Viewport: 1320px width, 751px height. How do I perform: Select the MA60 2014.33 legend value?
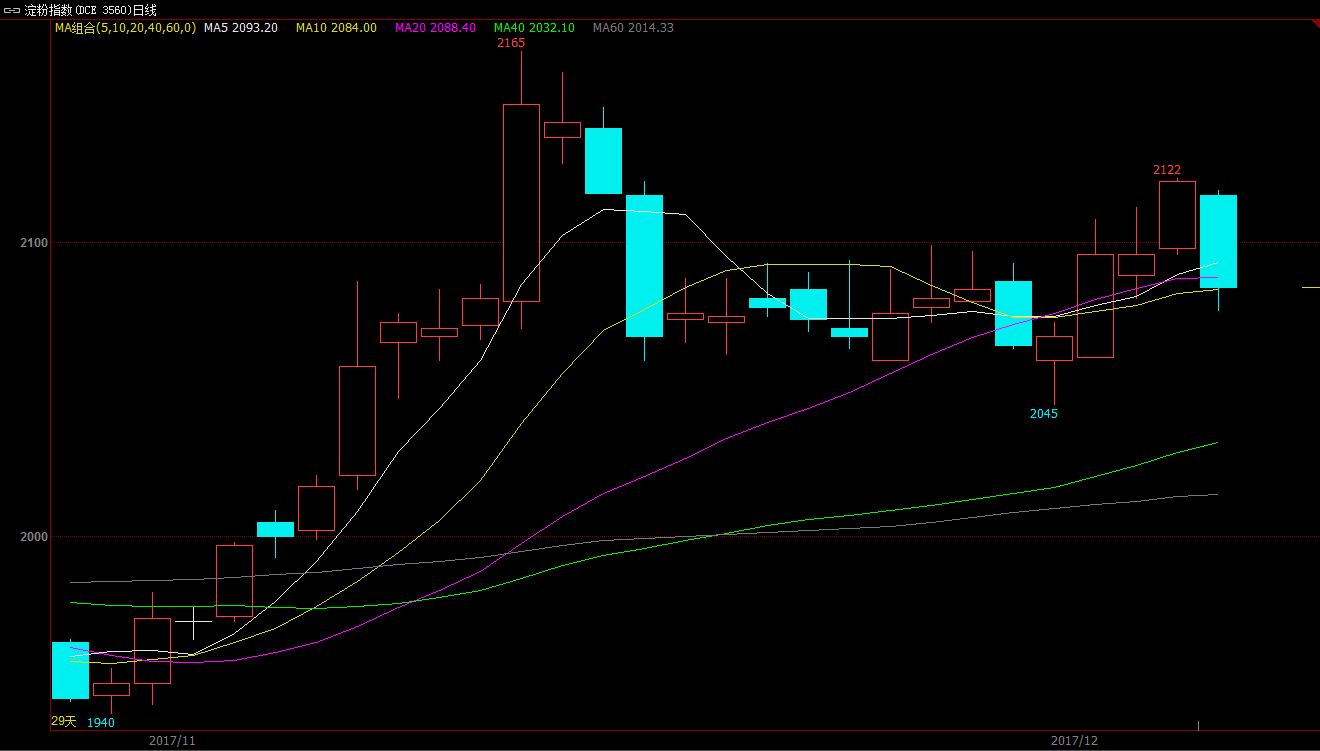click(633, 28)
